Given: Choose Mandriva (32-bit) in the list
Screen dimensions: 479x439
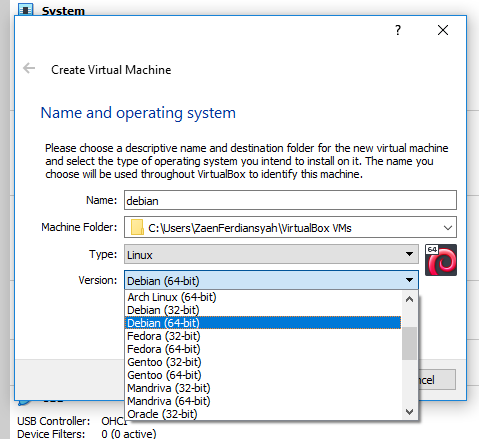Looking at the screenshot, I should tap(263, 388).
